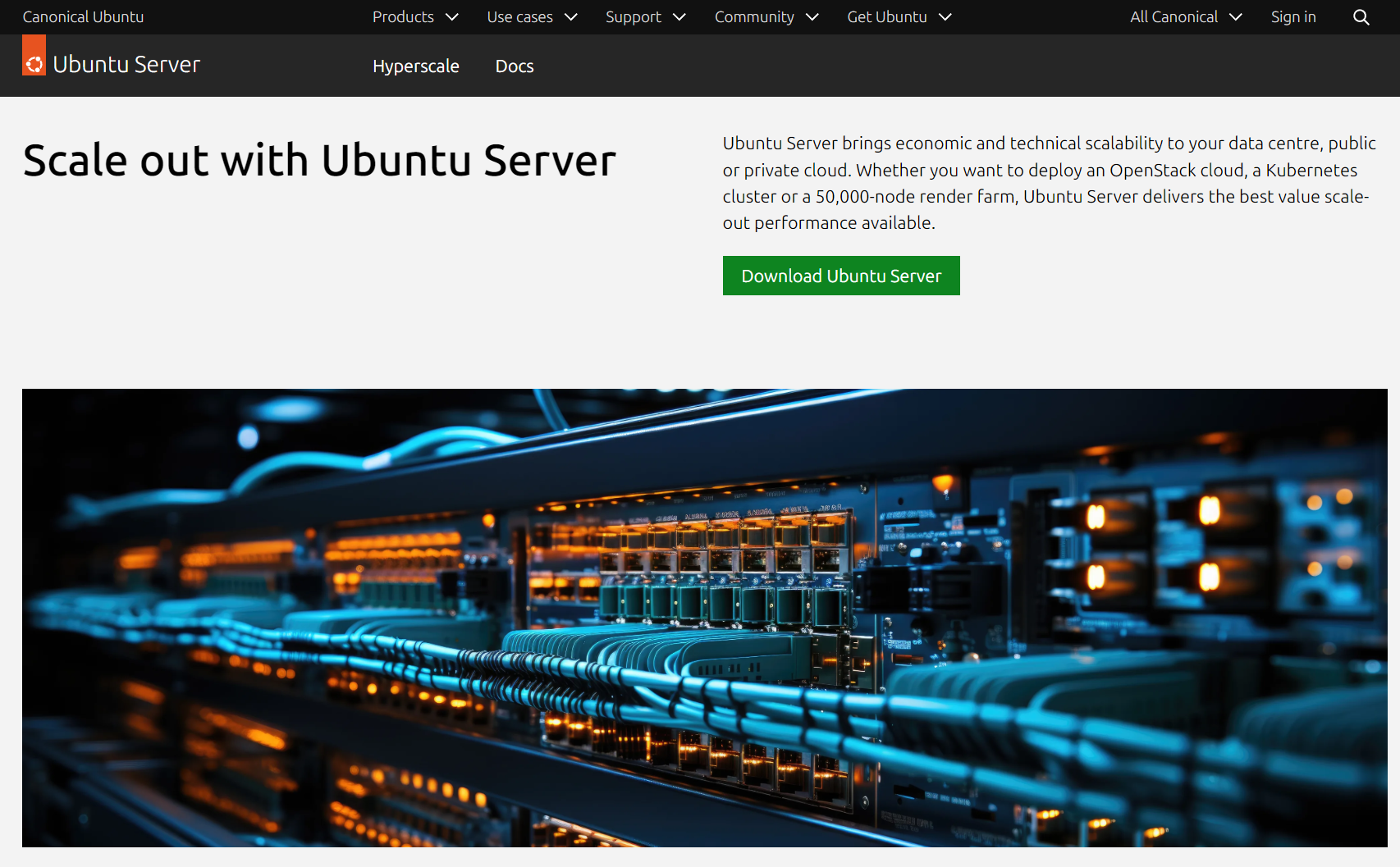The height and width of the screenshot is (867, 1400).
Task: Open the Hyperscale page
Action: pos(416,66)
